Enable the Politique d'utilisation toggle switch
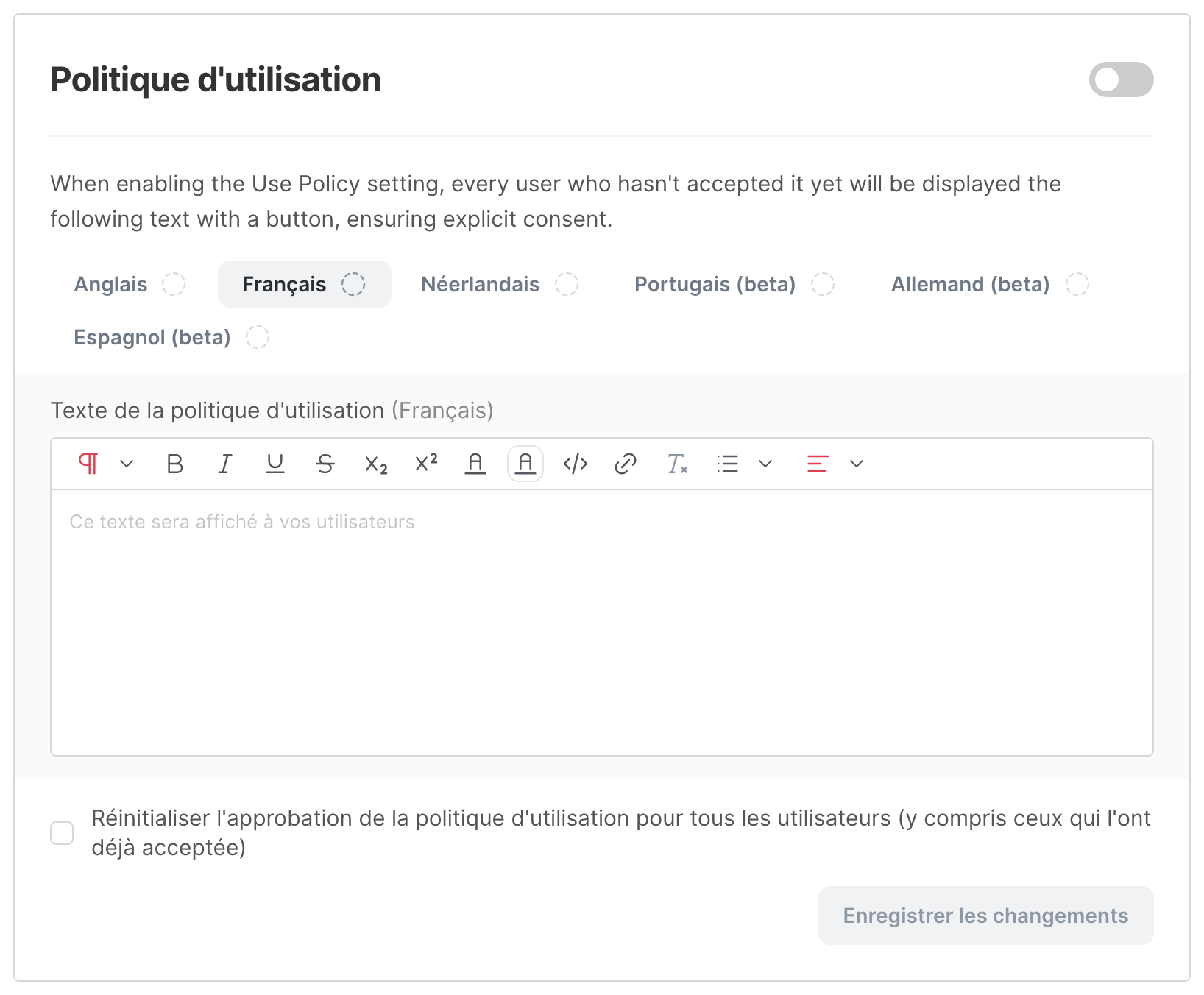This screenshot has height=995, width=1204. point(1121,79)
